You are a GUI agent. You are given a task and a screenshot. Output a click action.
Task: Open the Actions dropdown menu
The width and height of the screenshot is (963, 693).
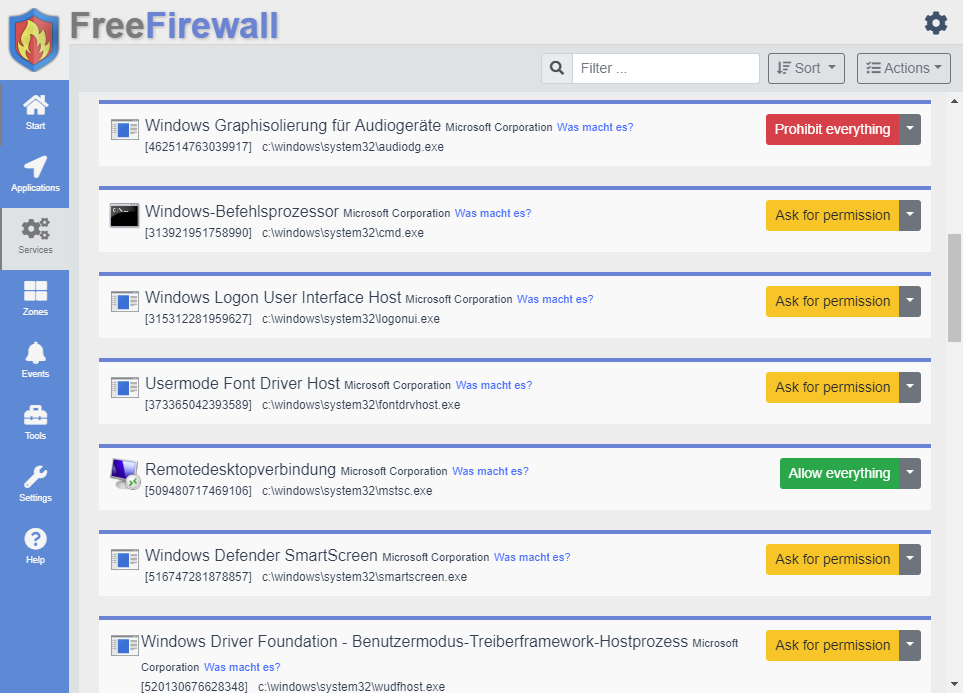[x=903, y=68]
